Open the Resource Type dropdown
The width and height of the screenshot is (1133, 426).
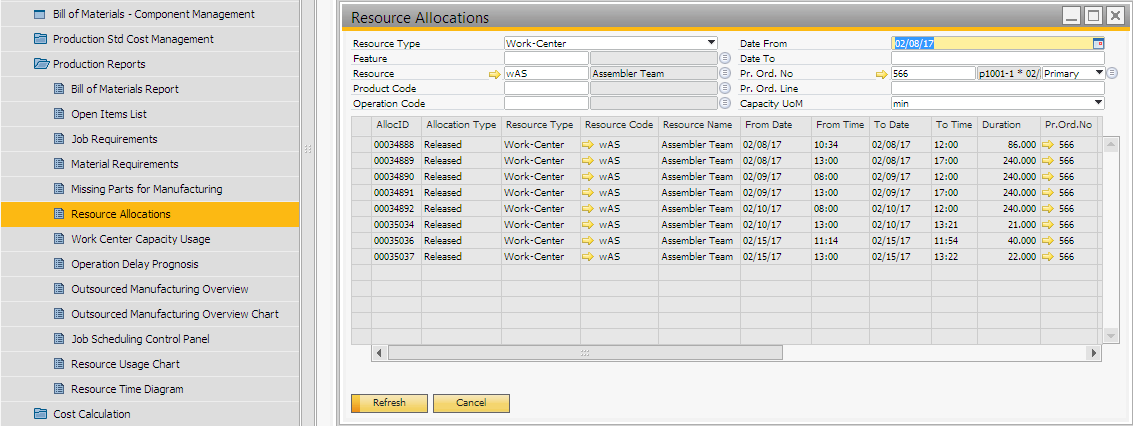pyautogui.click(x=711, y=44)
